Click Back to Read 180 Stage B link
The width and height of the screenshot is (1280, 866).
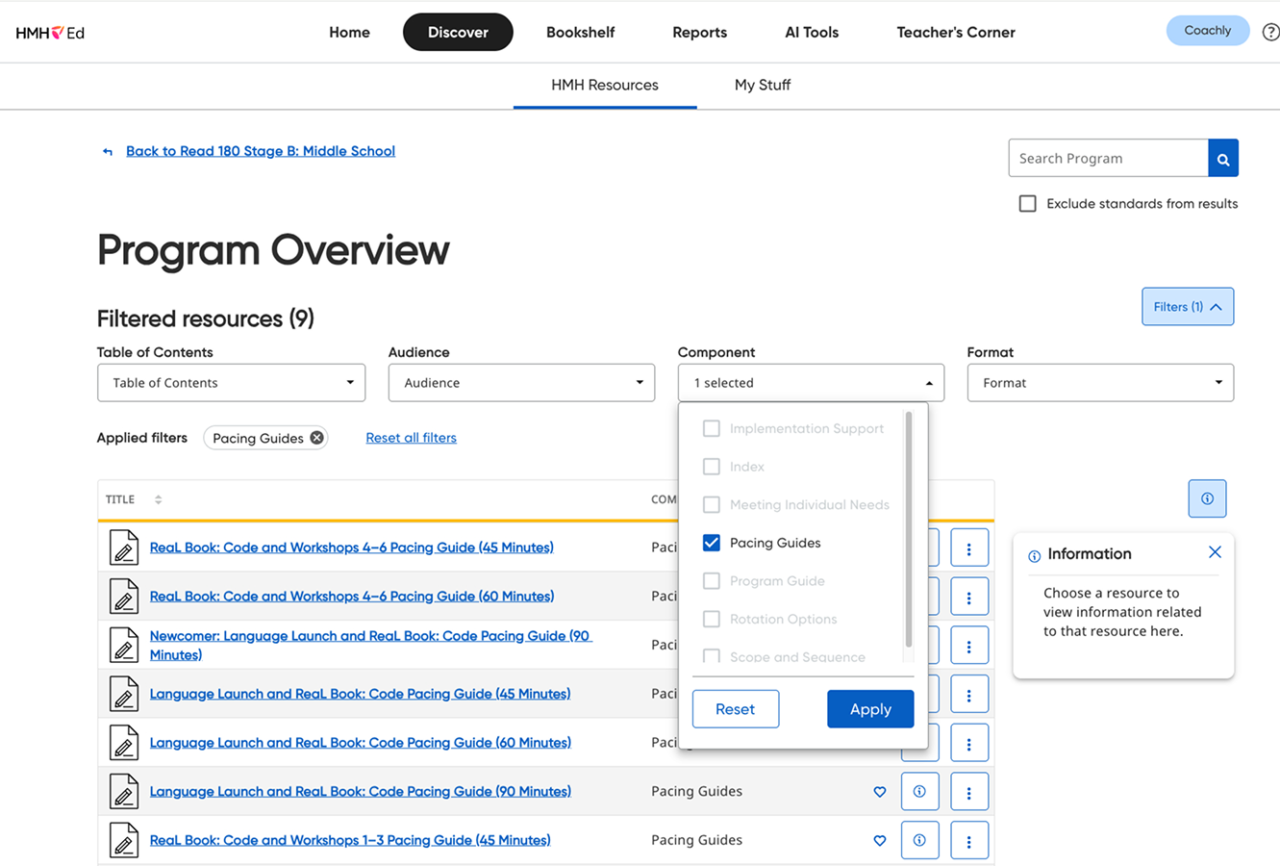(x=261, y=151)
